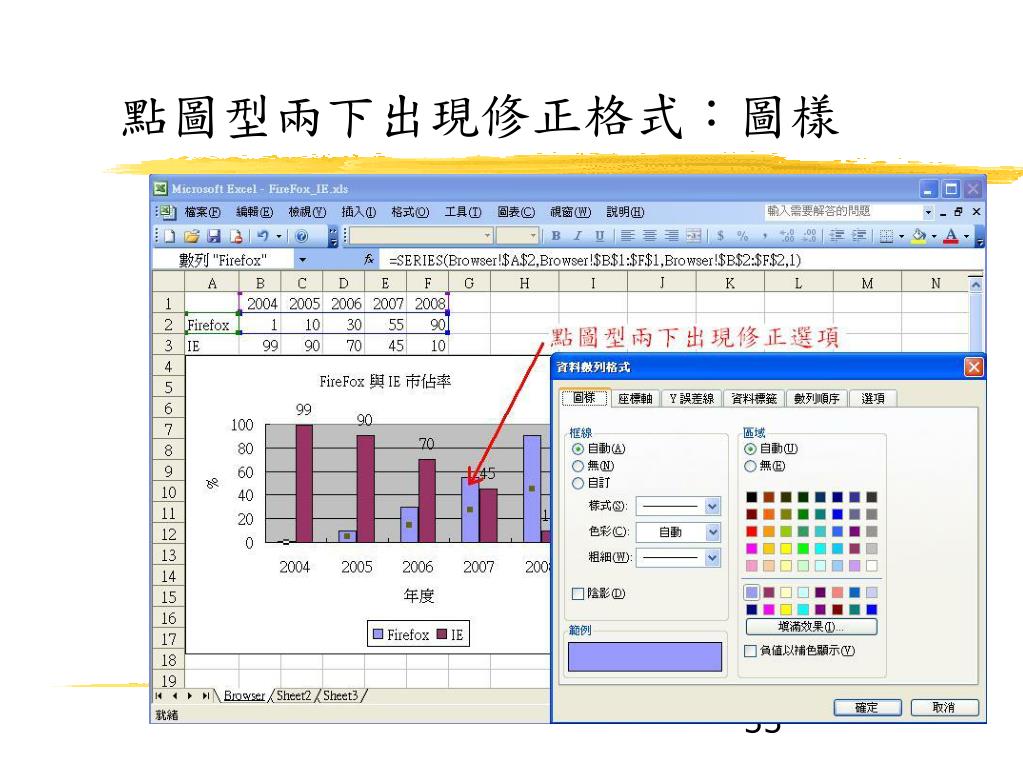Enable 負值以補色顯示(V) checkbox
The image size is (1023, 767).
point(750,651)
